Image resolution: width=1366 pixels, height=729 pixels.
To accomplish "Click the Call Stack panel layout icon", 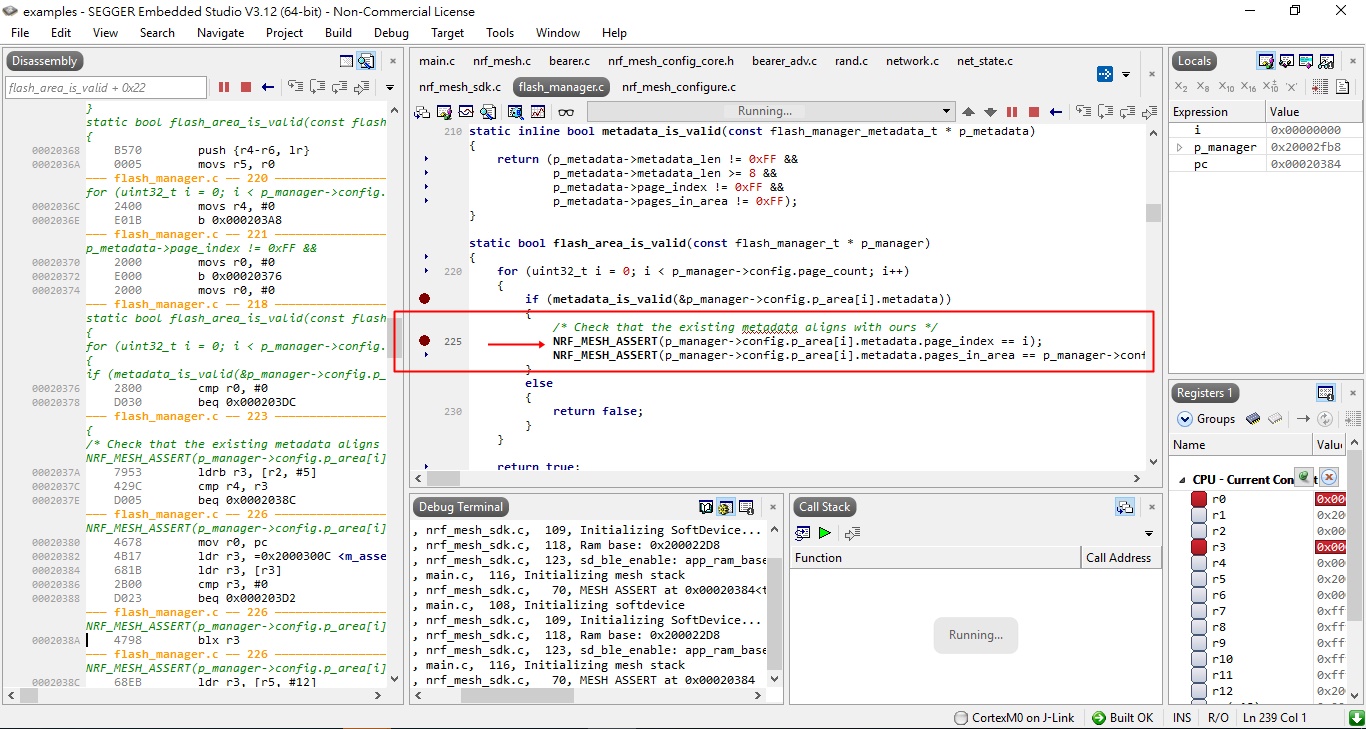I will point(1125,507).
